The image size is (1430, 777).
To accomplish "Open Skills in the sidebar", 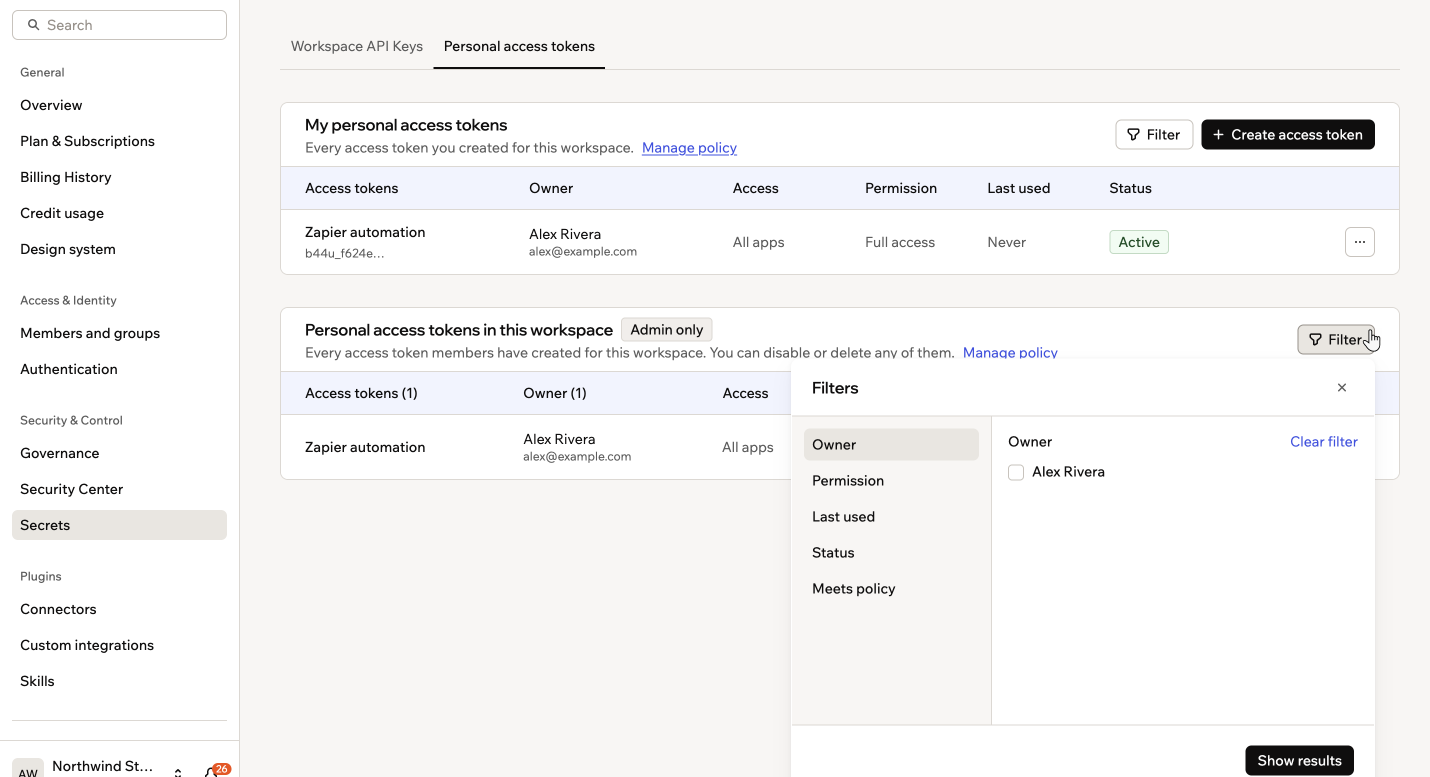I will [x=119, y=681].
